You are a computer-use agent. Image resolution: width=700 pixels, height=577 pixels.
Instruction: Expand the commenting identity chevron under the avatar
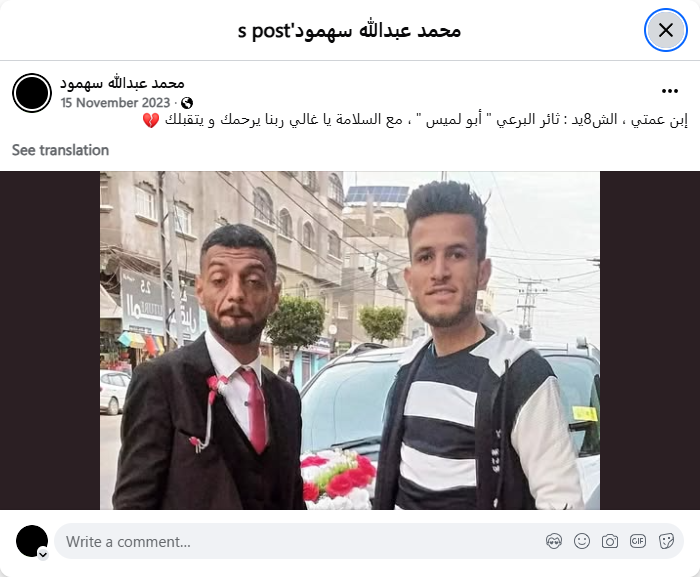click(x=43, y=554)
